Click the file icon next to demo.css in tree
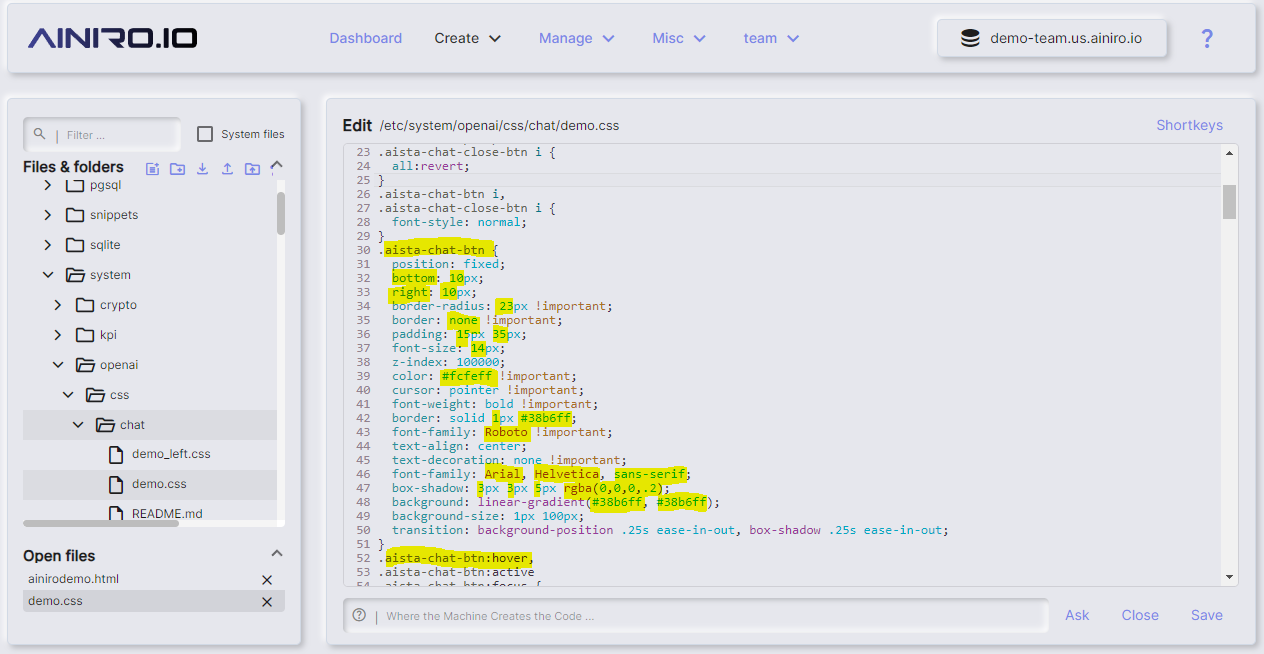Image resolution: width=1264 pixels, height=654 pixels. click(x=115, y=484)
